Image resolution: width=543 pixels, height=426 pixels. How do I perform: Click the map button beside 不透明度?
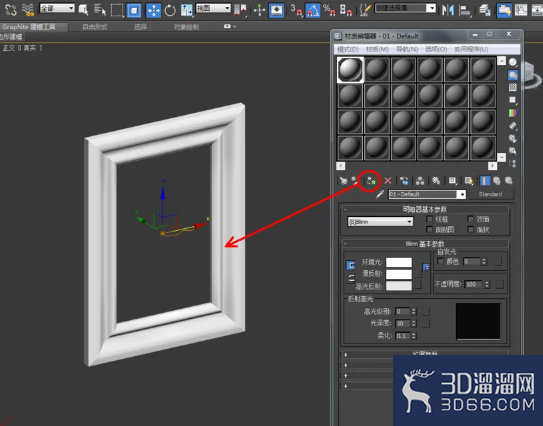499,284
